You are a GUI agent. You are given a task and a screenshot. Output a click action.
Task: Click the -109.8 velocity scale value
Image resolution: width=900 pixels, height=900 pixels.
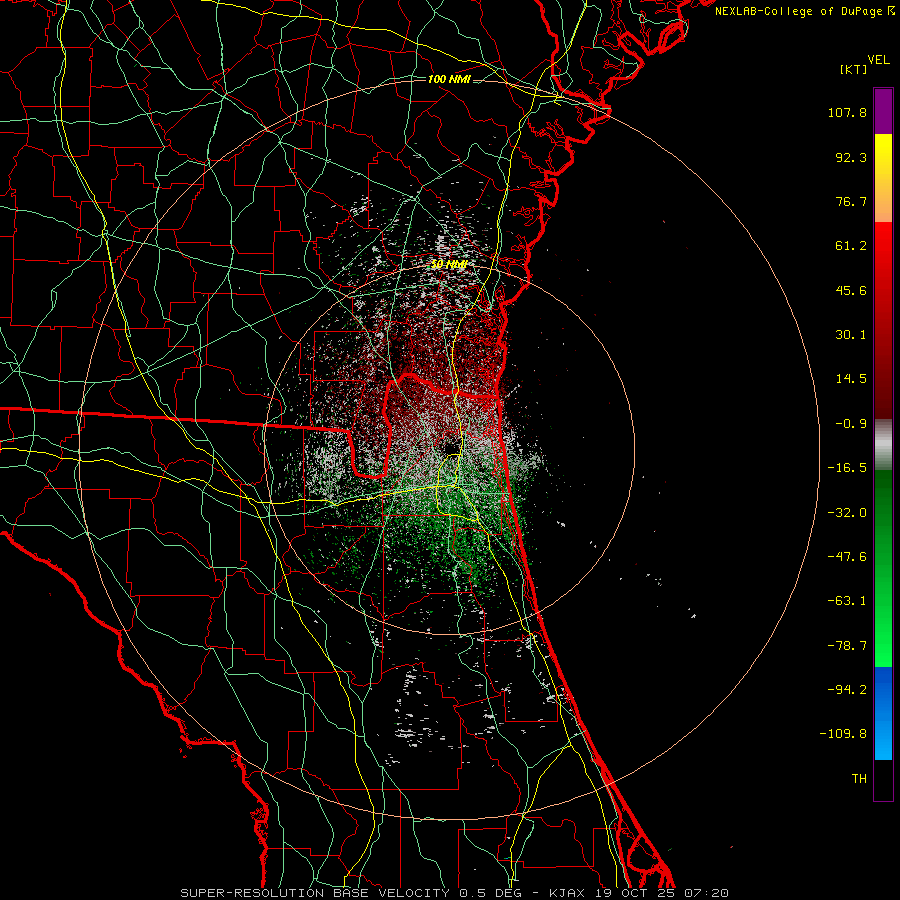(844, 734)
